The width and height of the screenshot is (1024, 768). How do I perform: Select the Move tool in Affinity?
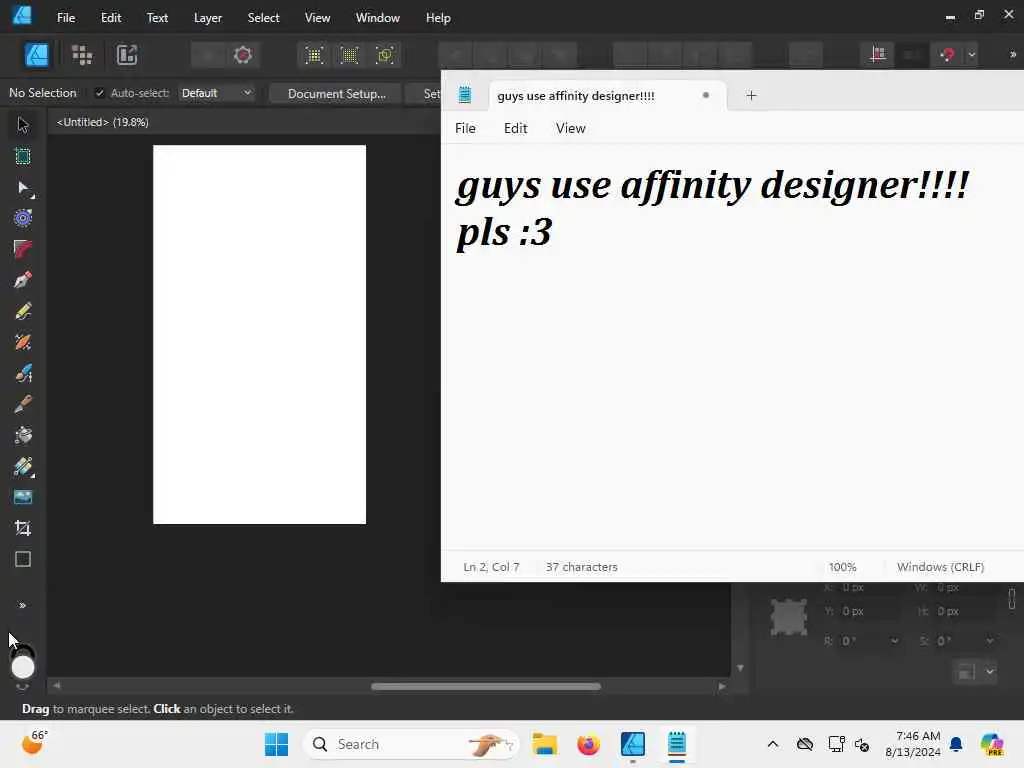[x=23, y=124]
